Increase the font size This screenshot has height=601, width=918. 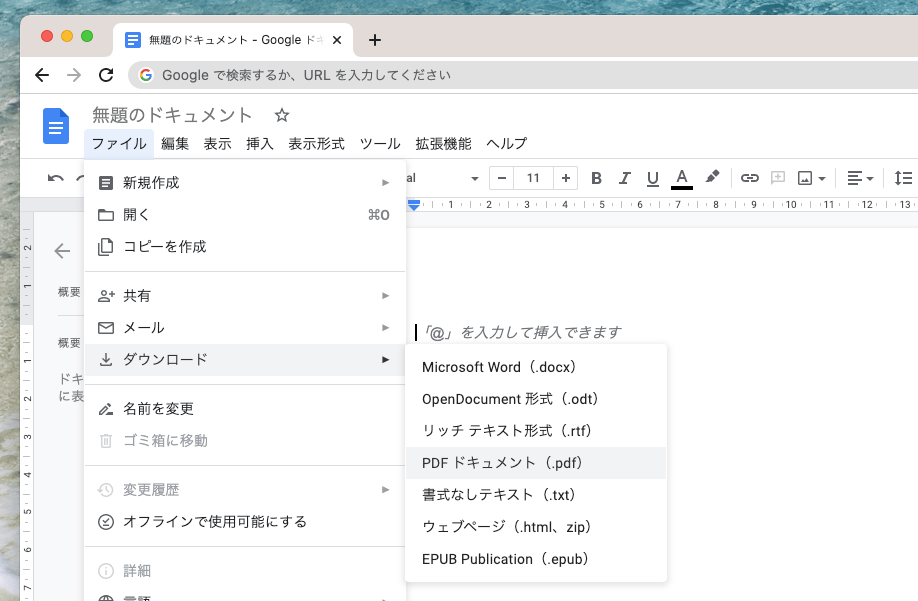566,178
